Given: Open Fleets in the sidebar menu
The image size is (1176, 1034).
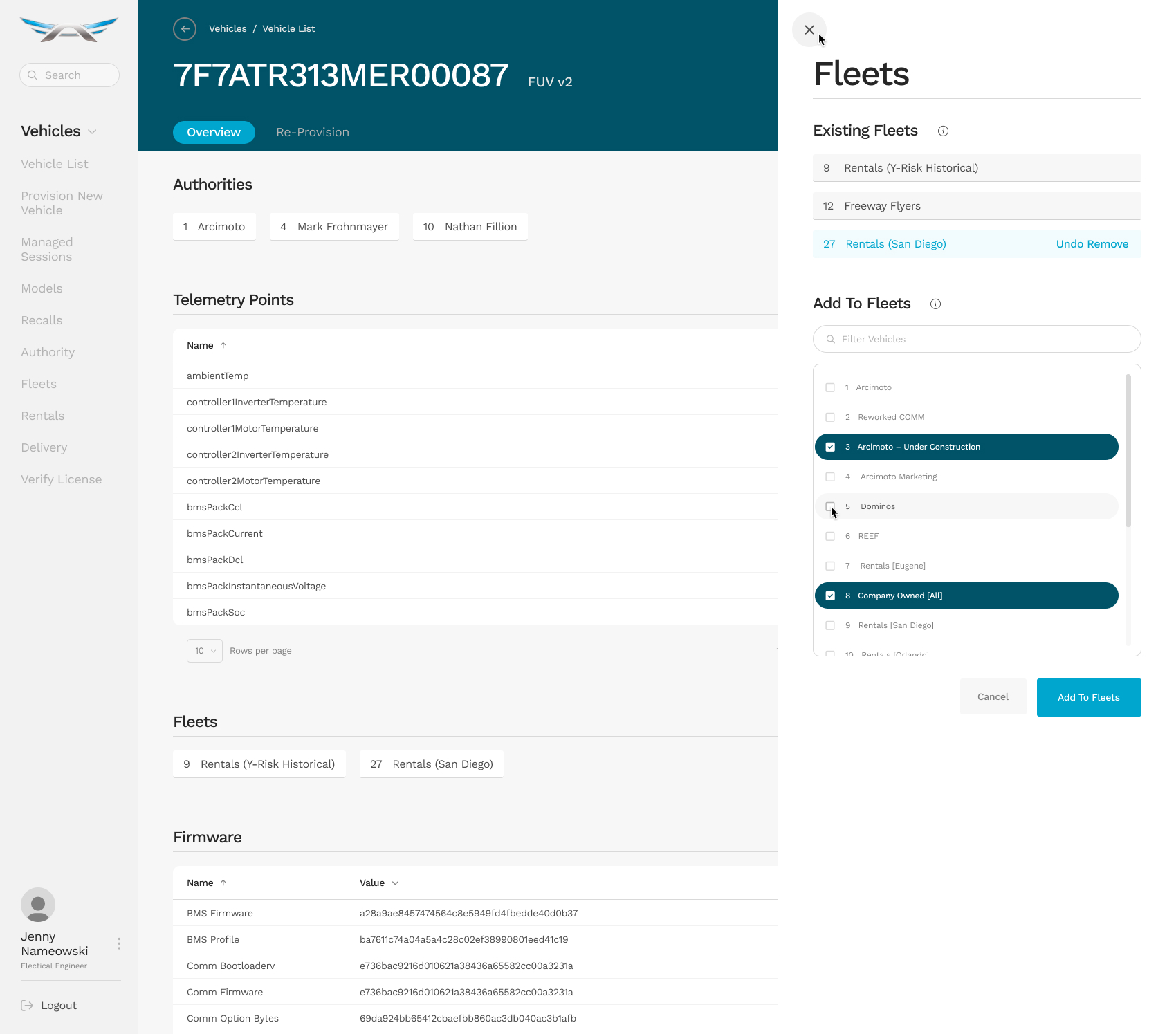Looking at the screenshot, I should [39, 384].
